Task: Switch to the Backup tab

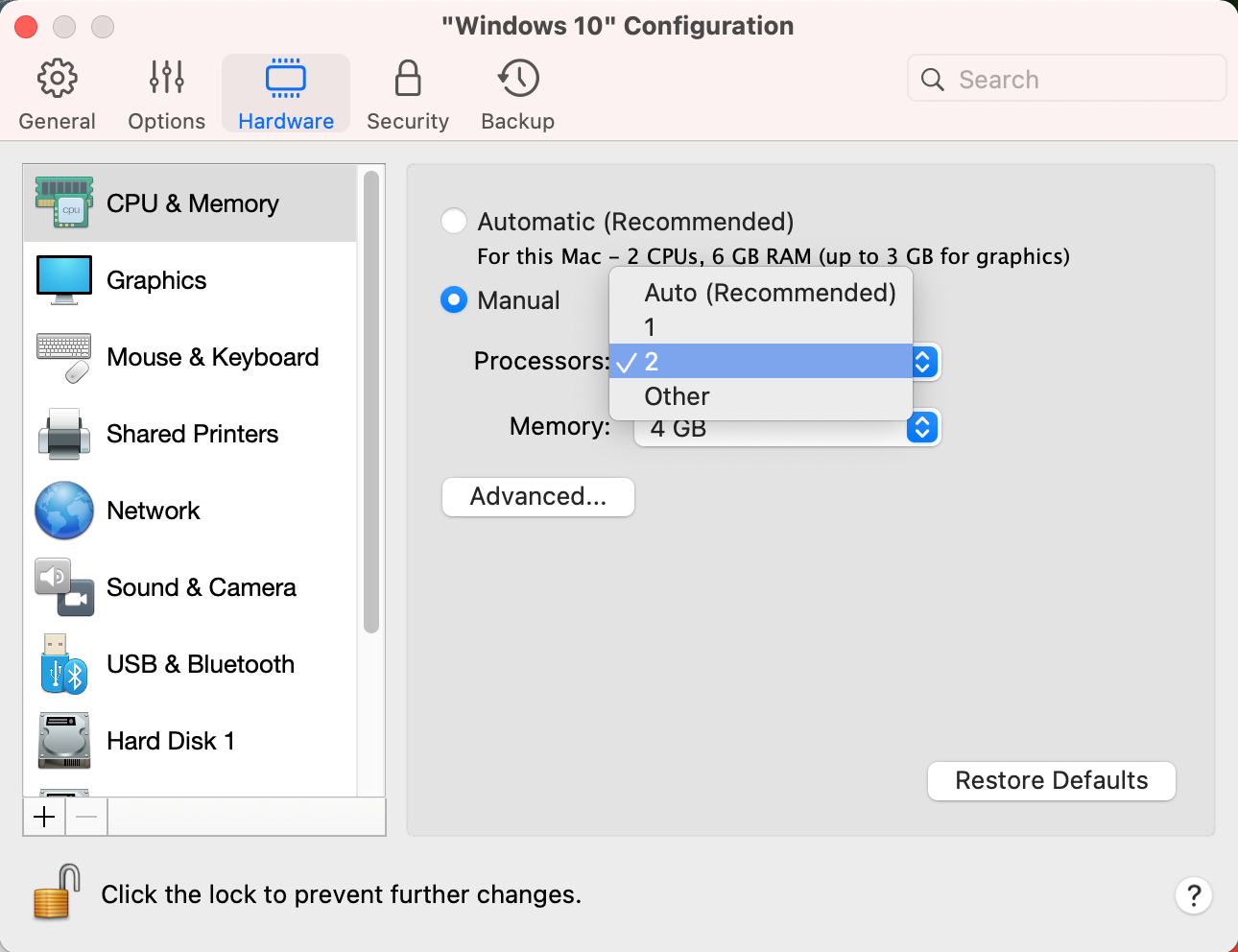Action: (517, 94)
